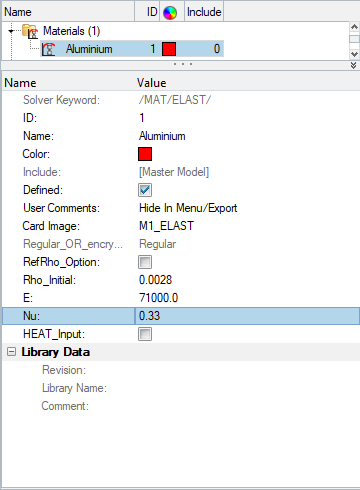This screenshot has width=360, height=490.
Task: Edit the Rho_Initial value 0.0028
Action: [x=155, y=280]
